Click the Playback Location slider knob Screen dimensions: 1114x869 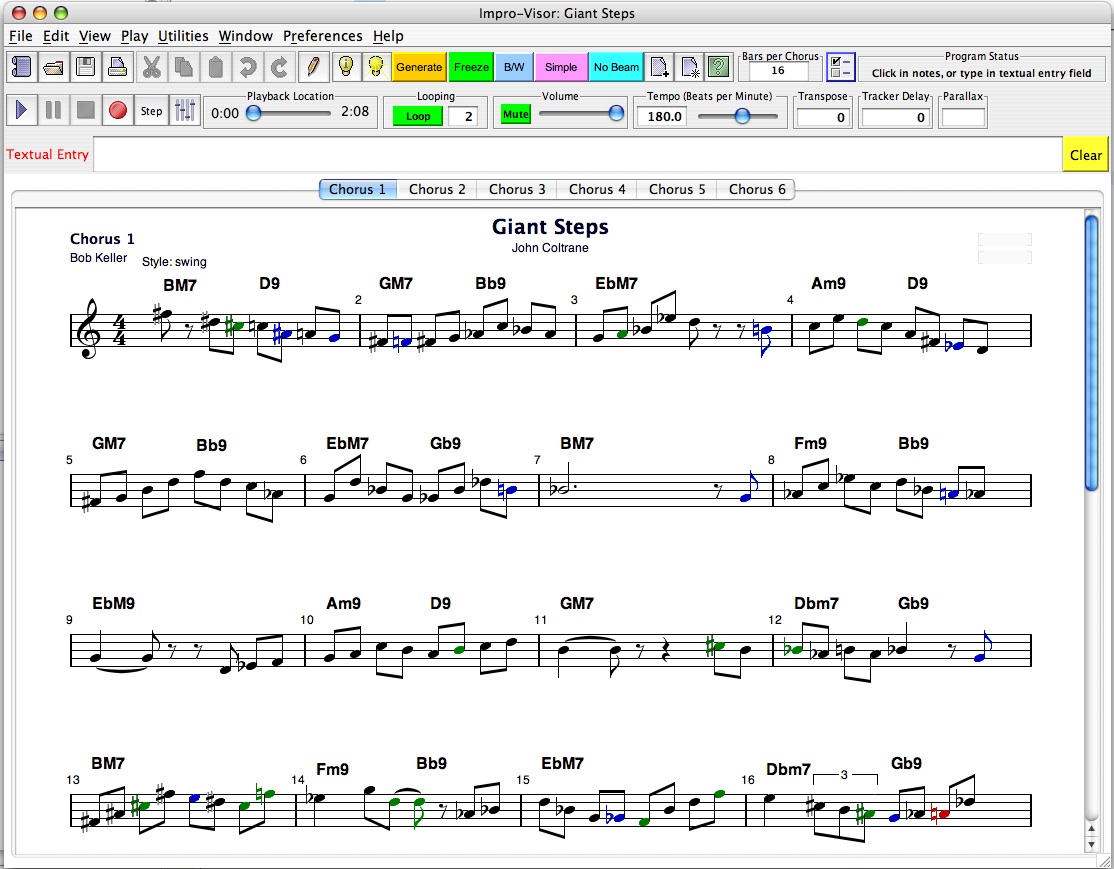coord(254,113)
